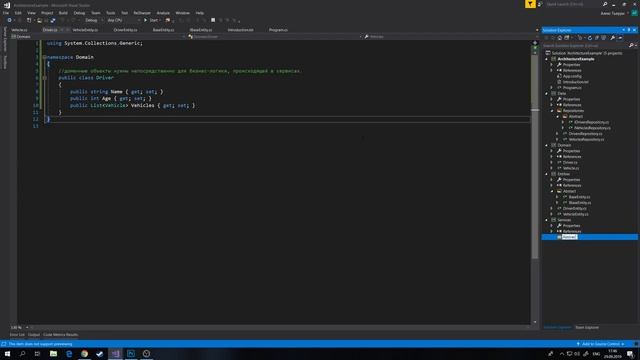Switch to the Program.cs tab
This screenshot has height=360, width=640.
pyautogui.click(x=278, y=30)
